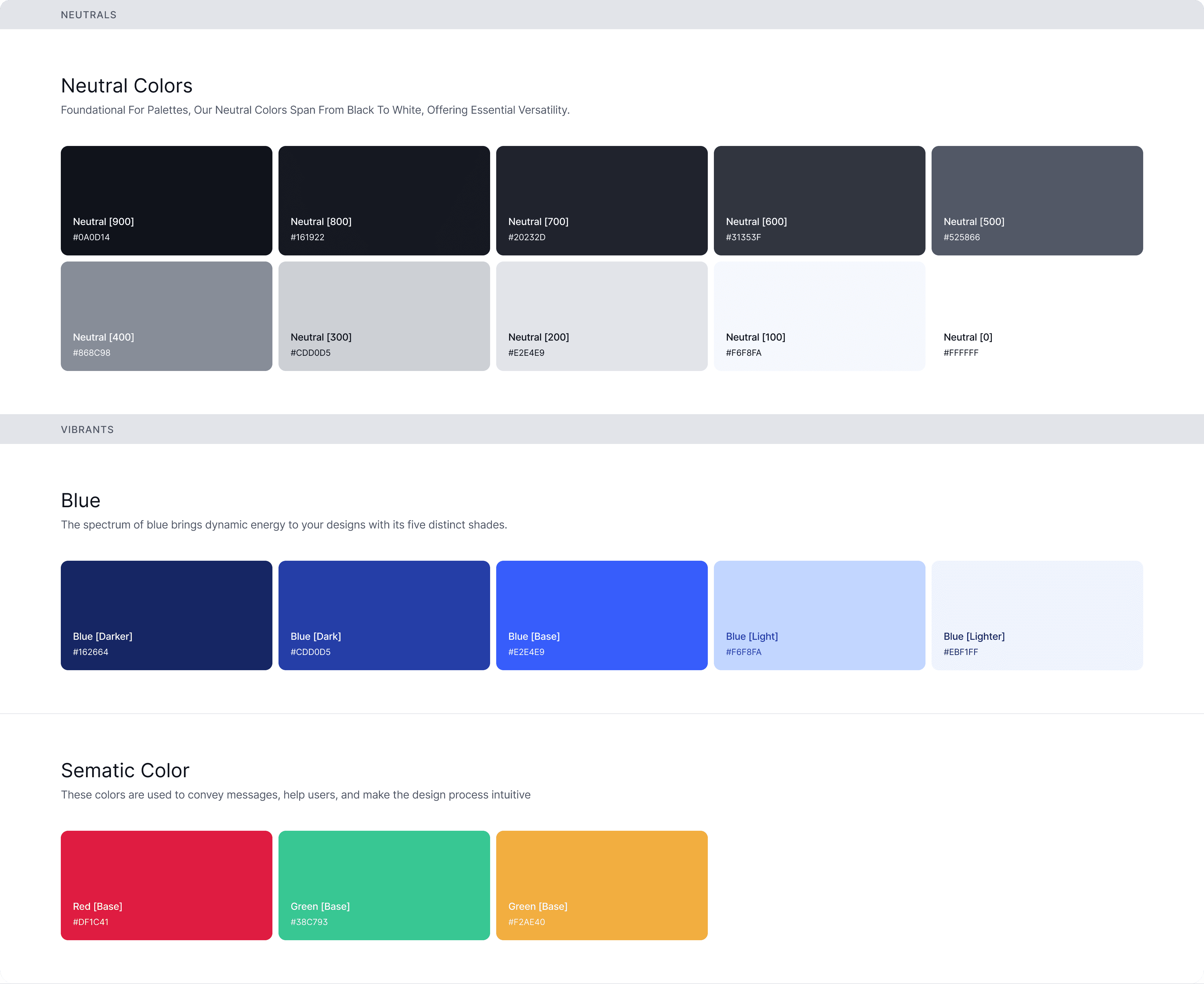This screenshot has height=984, width=1204.
Task: Click the Neutral [300] swatch
Action: point(384,316)
